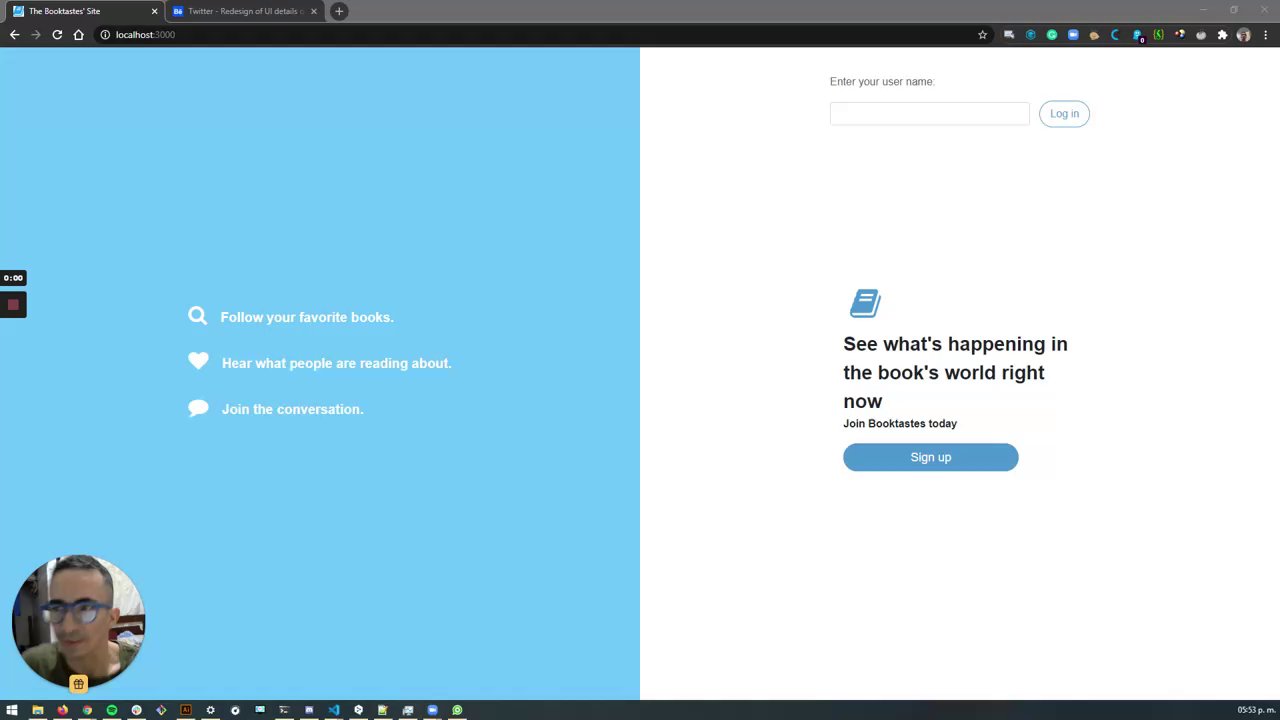This screenshot has height=720, width=1280.
Task: Click the white heart icon
Action: pyautogui.click(x=198, y=362)
